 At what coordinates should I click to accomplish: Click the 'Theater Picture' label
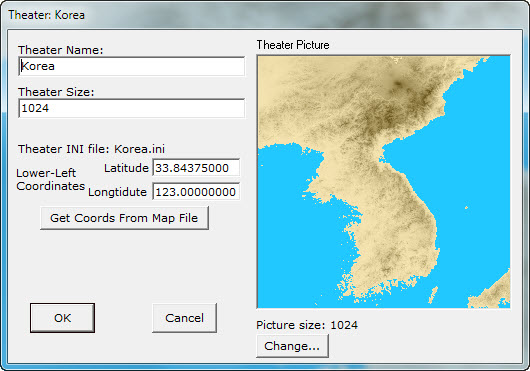[293, 45]
